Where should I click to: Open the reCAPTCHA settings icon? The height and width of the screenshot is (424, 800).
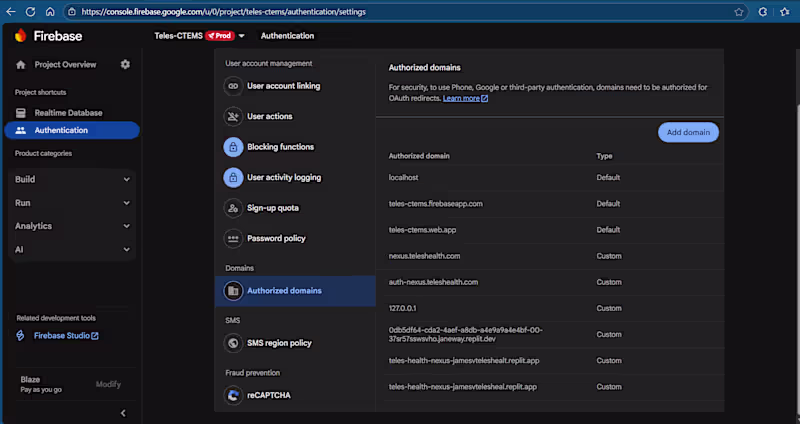[233, 395]
